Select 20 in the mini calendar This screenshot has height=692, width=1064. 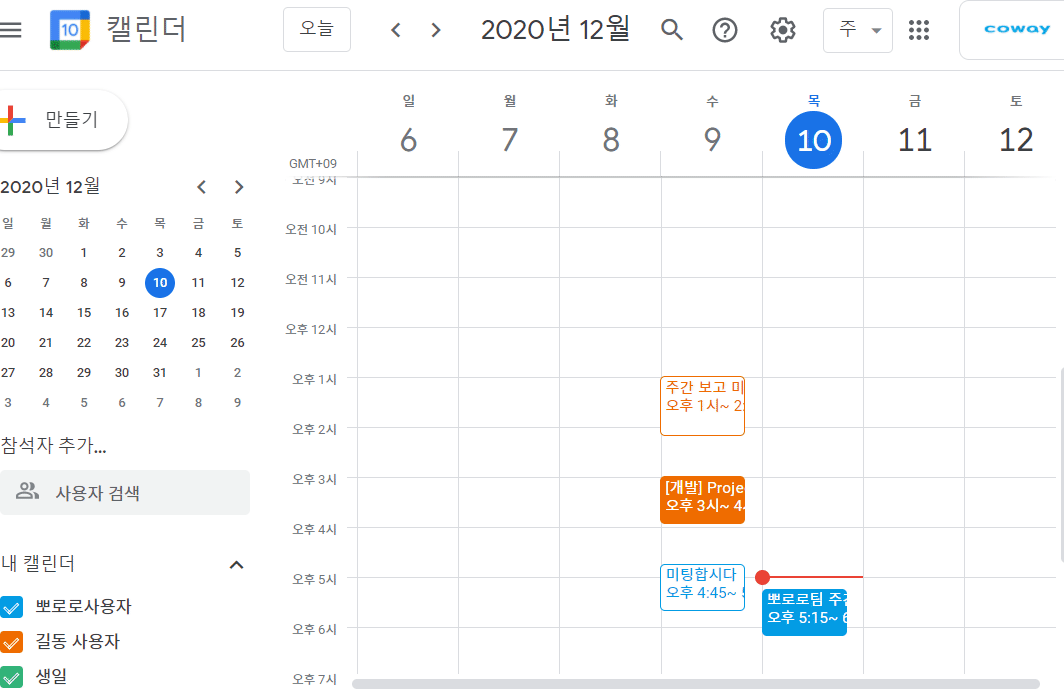click(8, 343)
